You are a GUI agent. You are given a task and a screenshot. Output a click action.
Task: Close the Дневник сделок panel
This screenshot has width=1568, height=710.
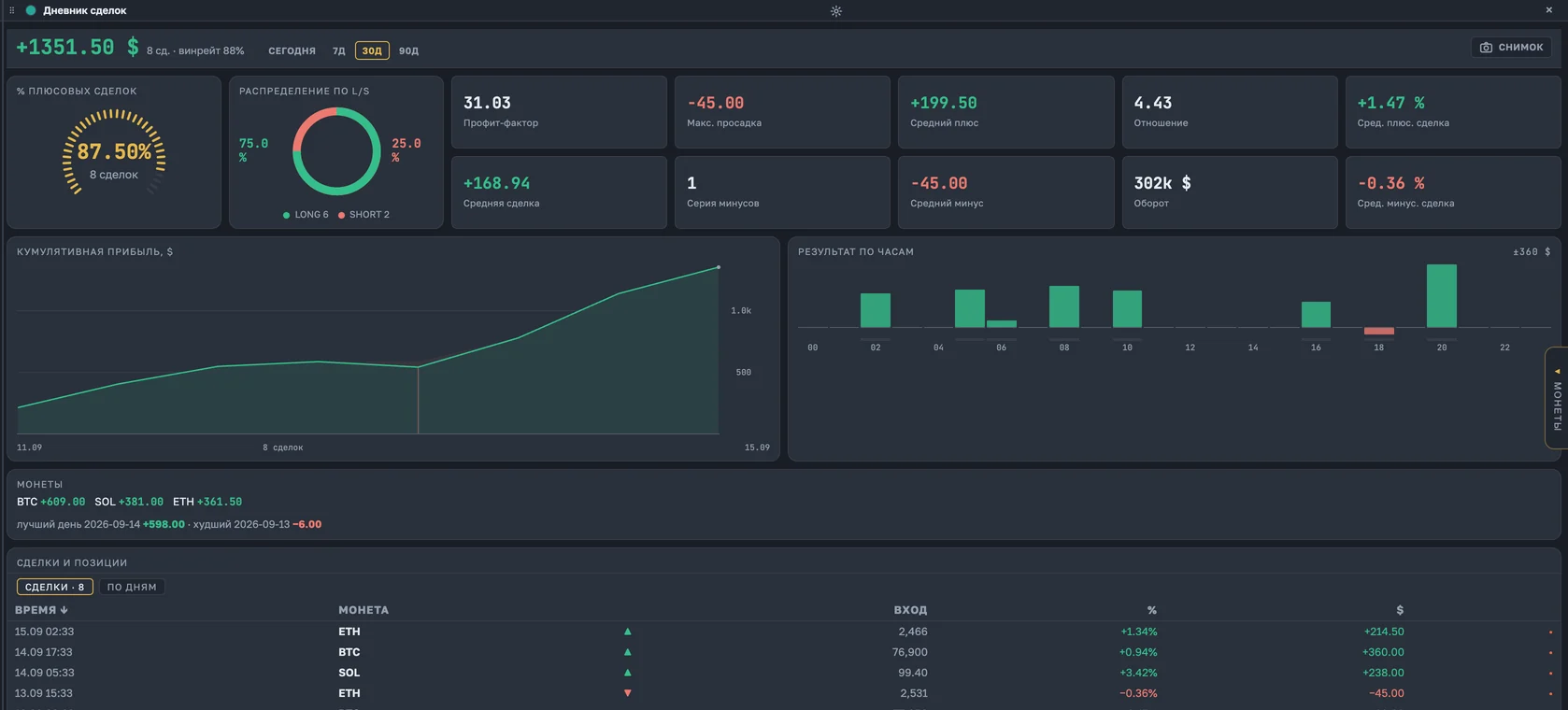coord(1548,10)
